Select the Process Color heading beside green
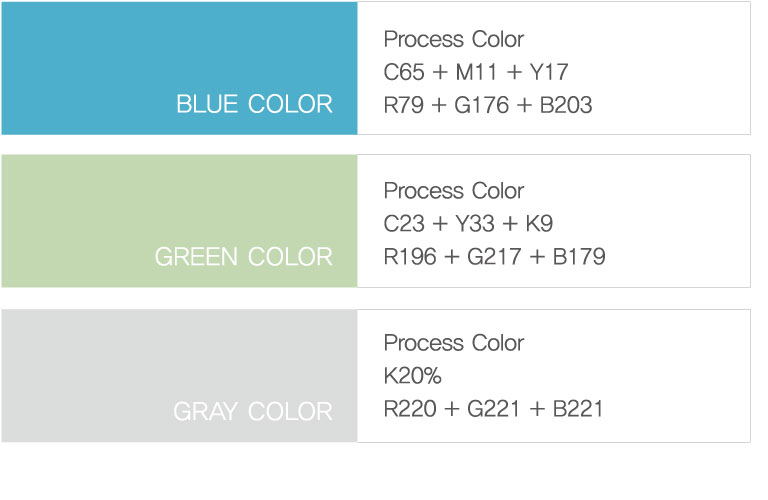The height and width of the screenshot is (500, 768). (x=454, y=191)
